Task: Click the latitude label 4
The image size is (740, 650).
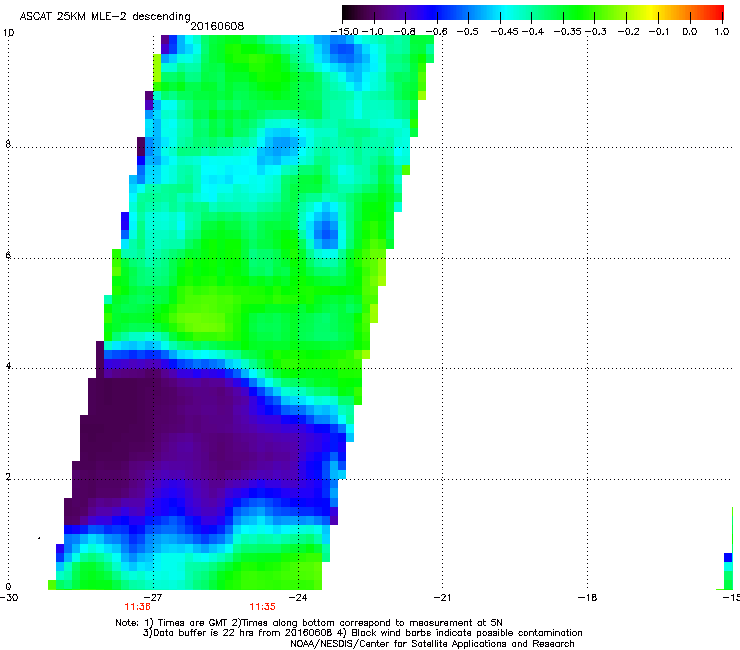Action: (8, 366)
